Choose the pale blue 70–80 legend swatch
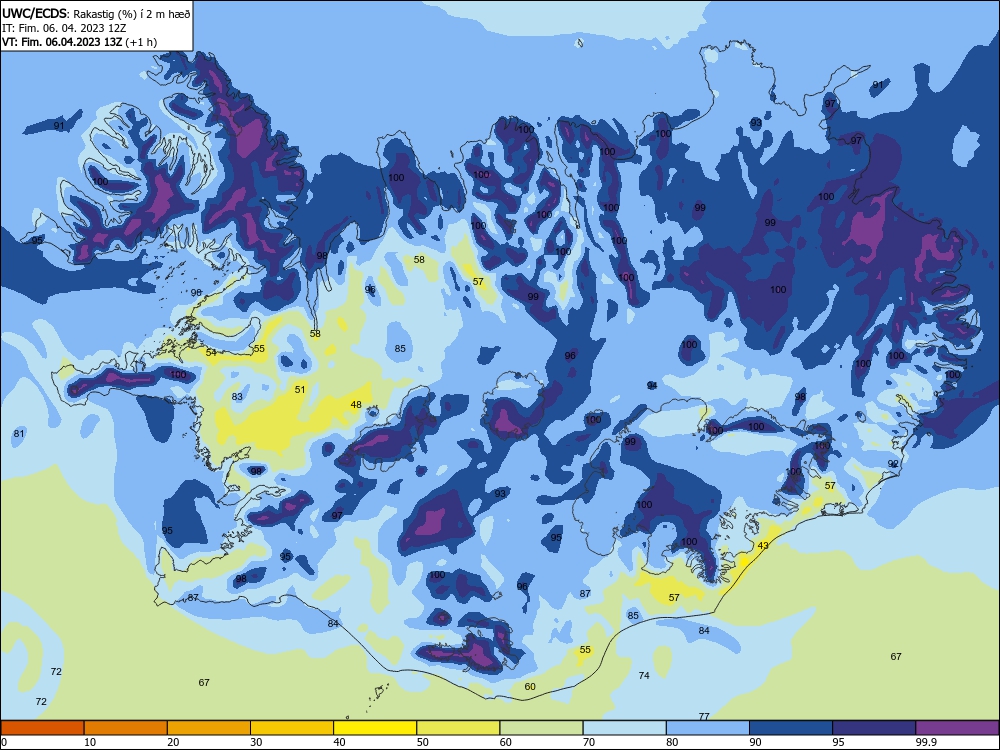Image resolution: width=1000 pixels, height=750 pixels. [624, 728]
